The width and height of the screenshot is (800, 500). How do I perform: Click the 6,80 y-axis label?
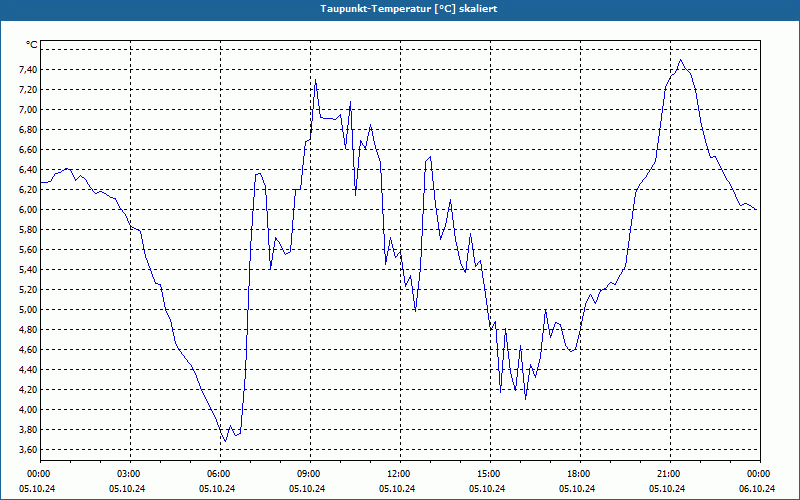point(29,130)
